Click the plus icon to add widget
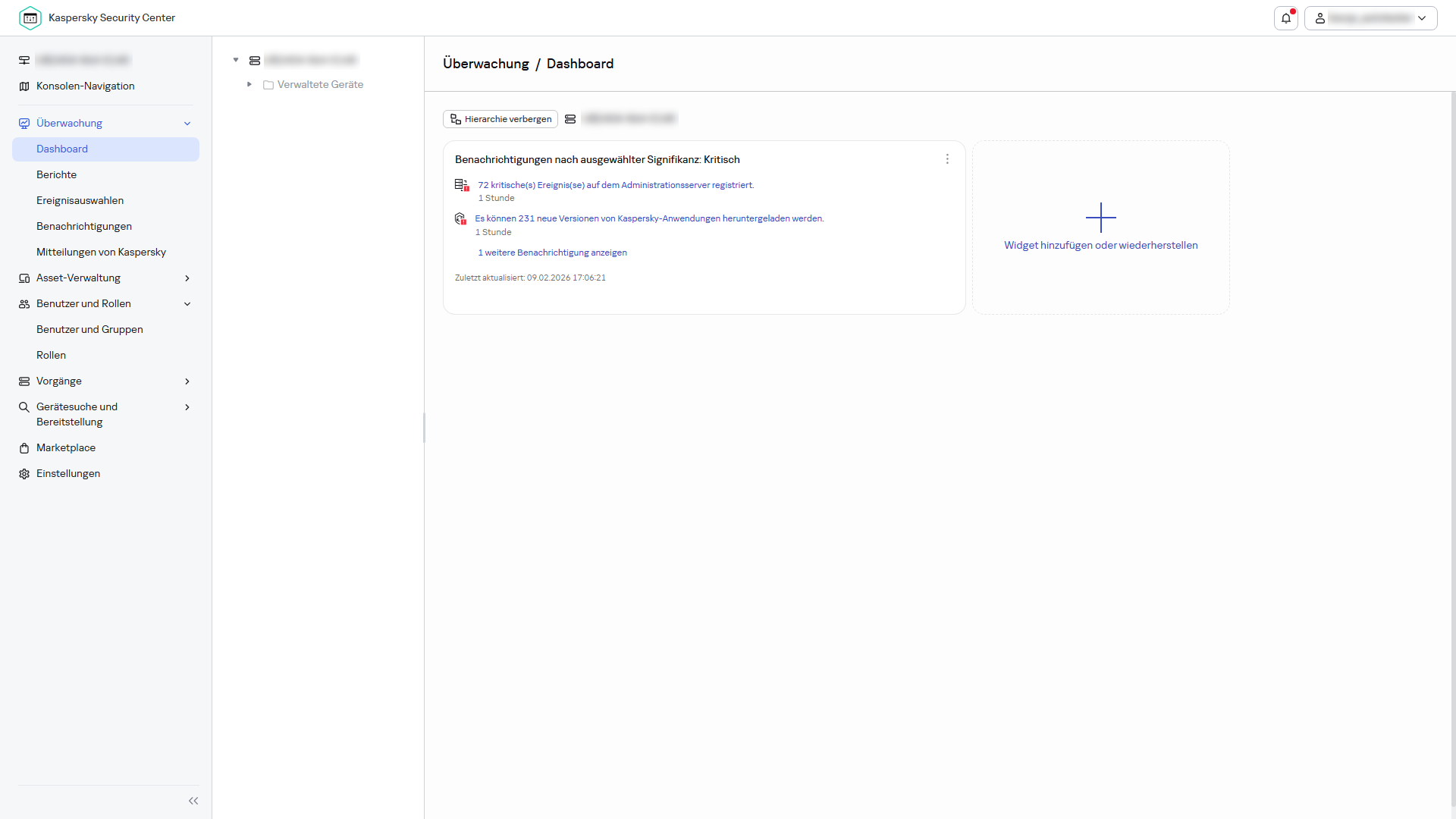Screen dimensions: 1456x819 click(x=1100, y=218)
